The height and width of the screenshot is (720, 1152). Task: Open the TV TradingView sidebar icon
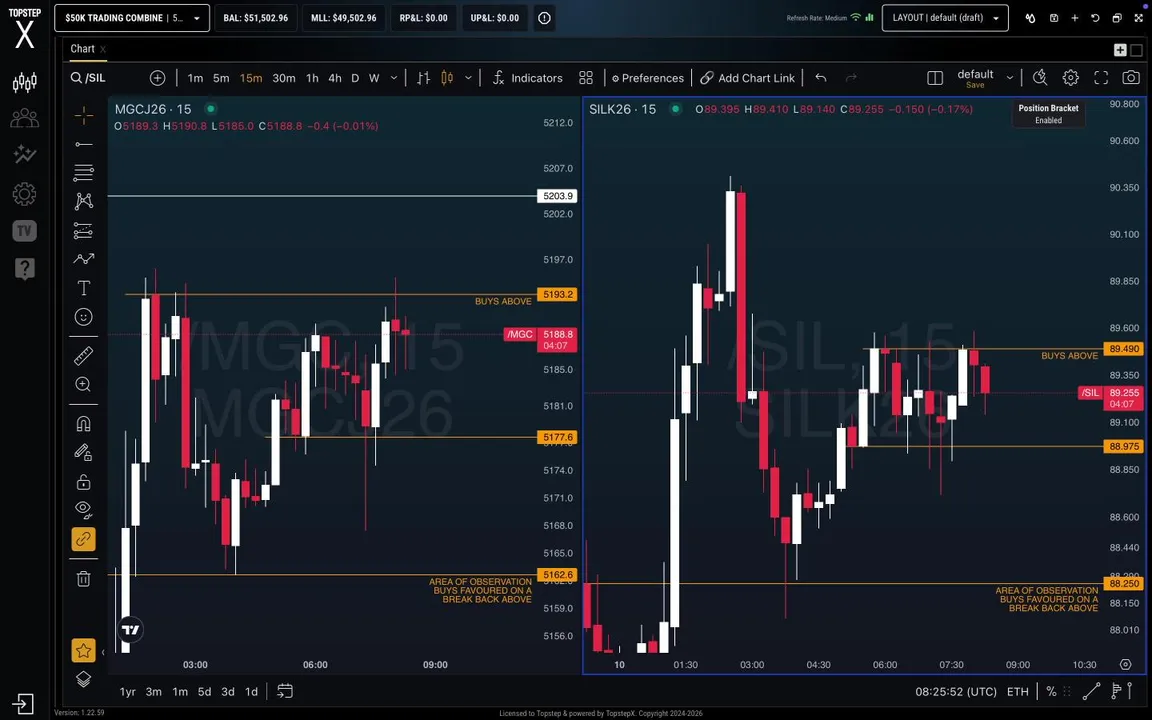(24, 231)
